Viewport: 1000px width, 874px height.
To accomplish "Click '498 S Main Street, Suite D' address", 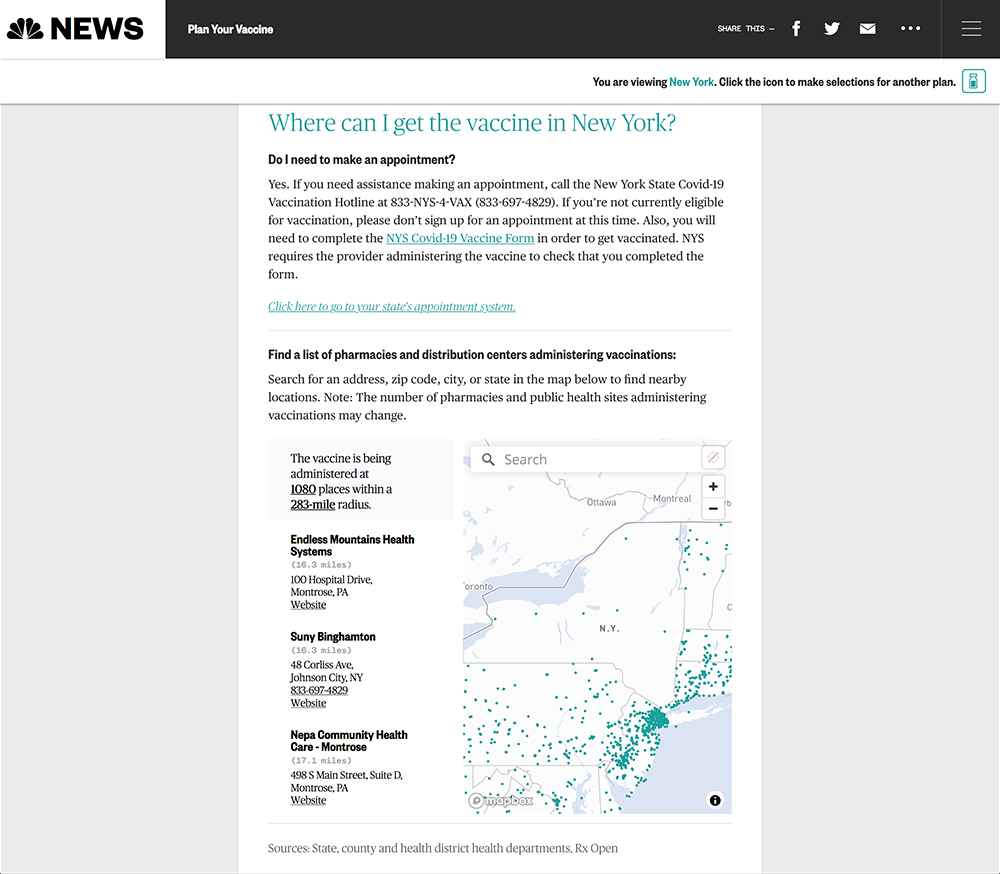I will (x=346, y=775).
